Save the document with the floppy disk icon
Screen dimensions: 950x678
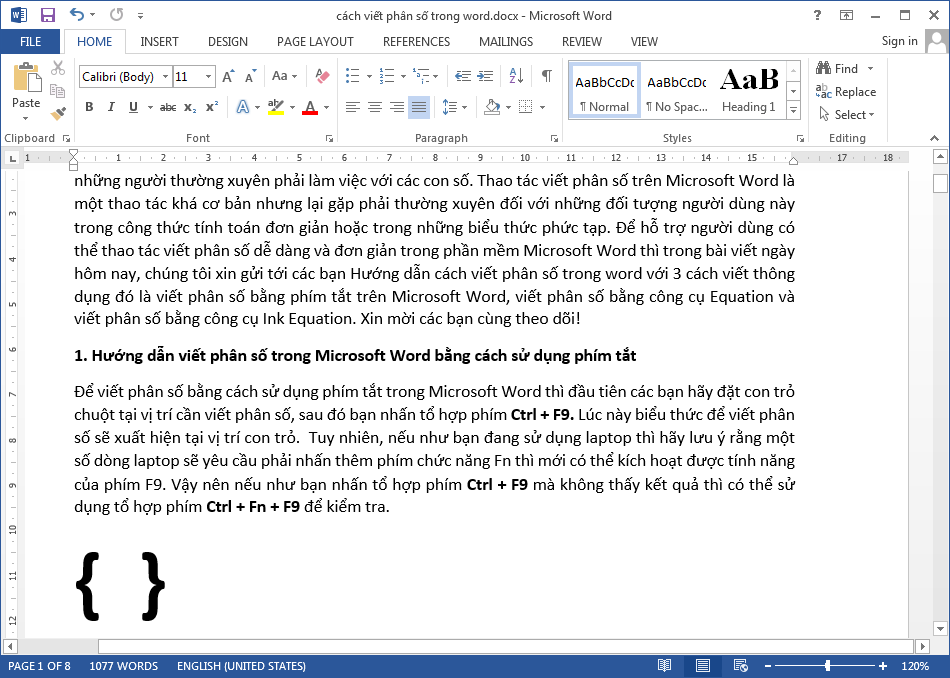pyautogui.click(x=47, y=15)
